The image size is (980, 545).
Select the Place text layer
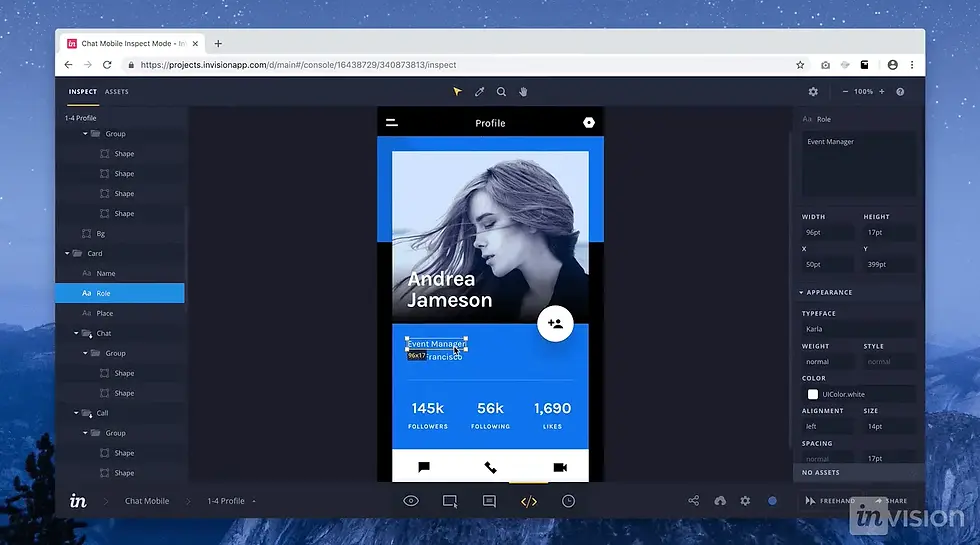click(x=120, y=313)
